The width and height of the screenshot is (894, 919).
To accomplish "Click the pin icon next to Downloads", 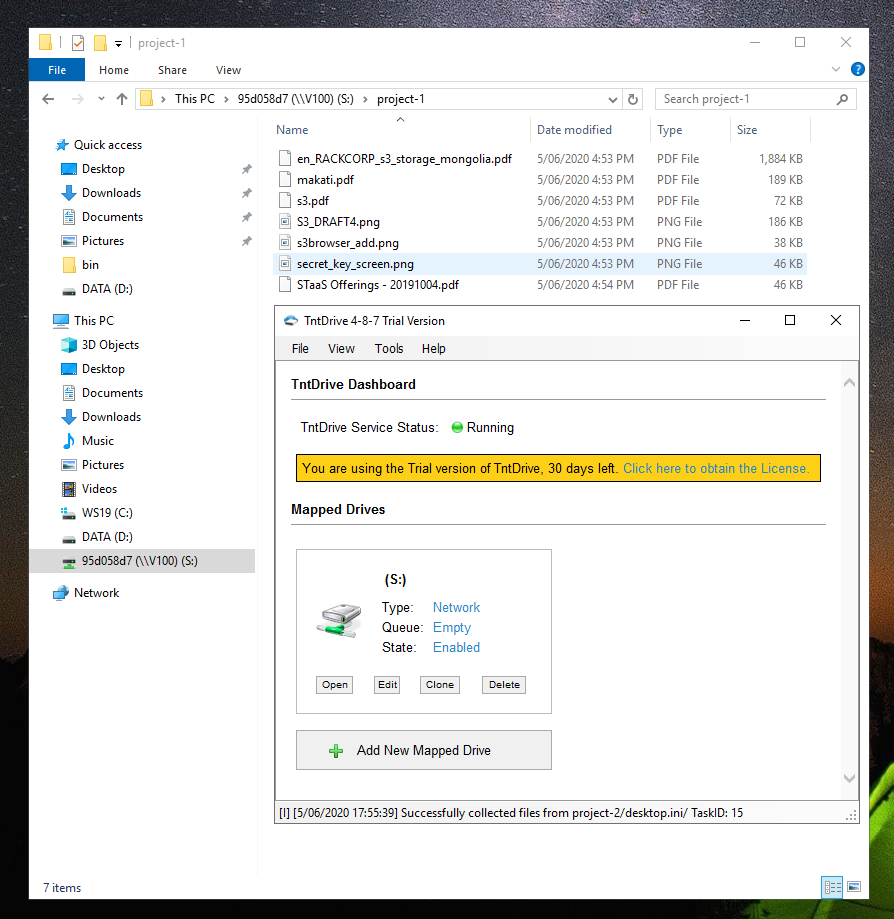I will tap(247, 193).
